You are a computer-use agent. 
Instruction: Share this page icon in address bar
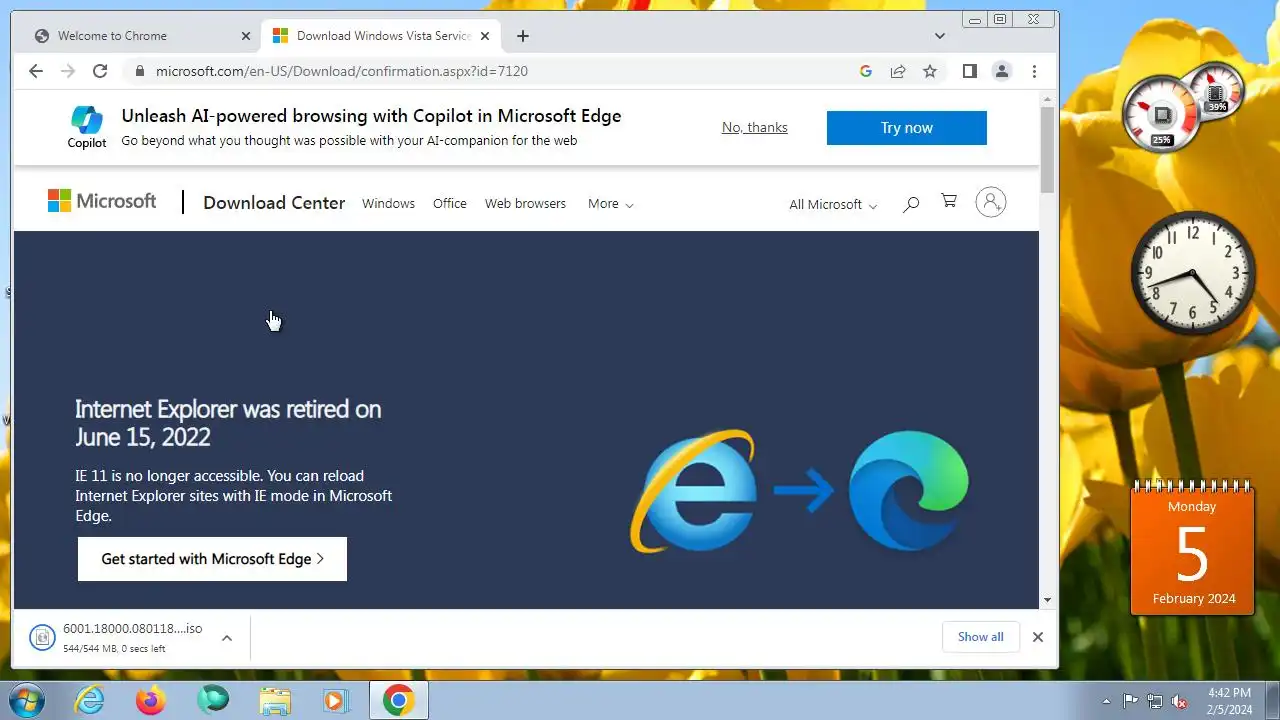[898, 71]
